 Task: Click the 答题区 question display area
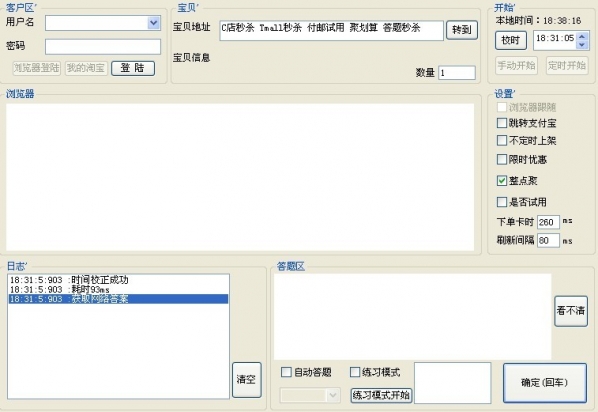click(x=412, y=316)
